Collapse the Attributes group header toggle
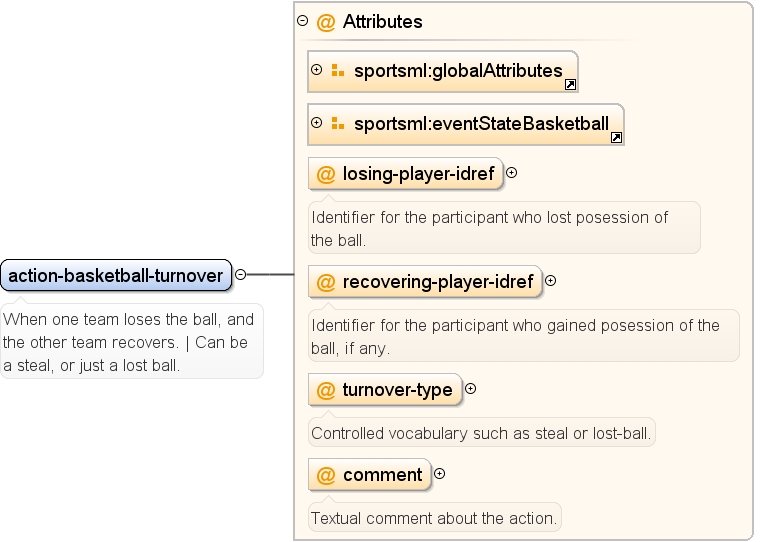This screenshot has width=771, height=542. [x=303, y=21]
